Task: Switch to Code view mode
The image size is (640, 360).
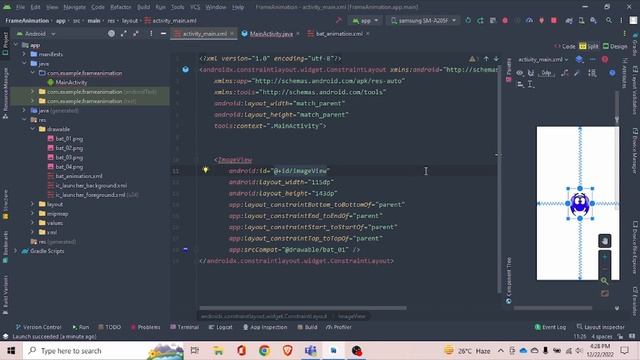Action: click(565, 46)
